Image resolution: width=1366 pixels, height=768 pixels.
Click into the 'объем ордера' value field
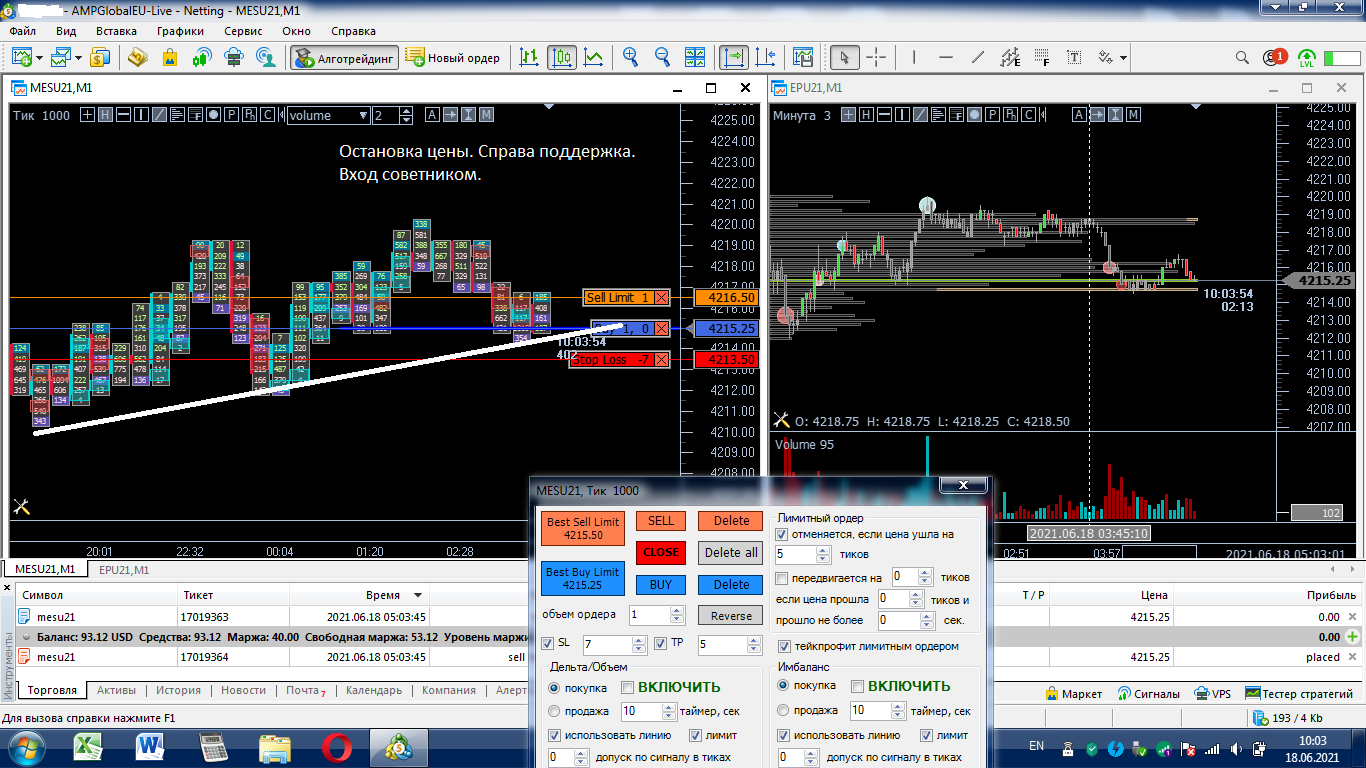click(x=649, y=615)
